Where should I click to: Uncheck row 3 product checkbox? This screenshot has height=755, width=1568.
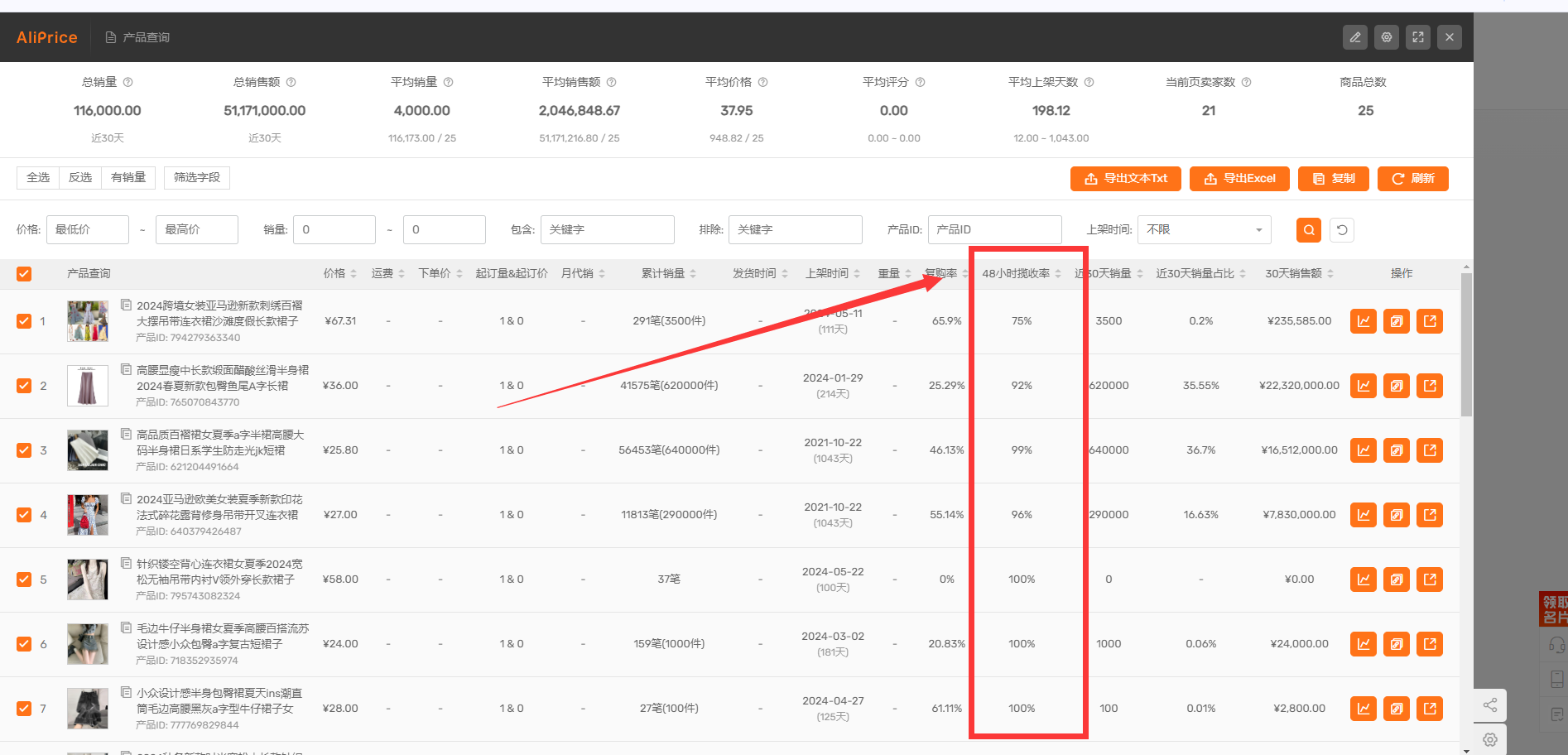(24, 450)
